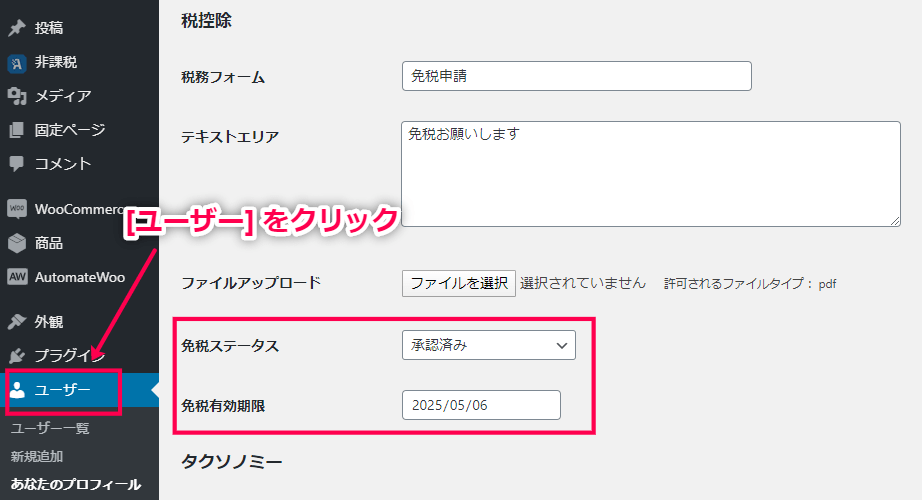Click the 外観 paintbrush icon
Screen dimensions: 922x500
click(17, 321)
